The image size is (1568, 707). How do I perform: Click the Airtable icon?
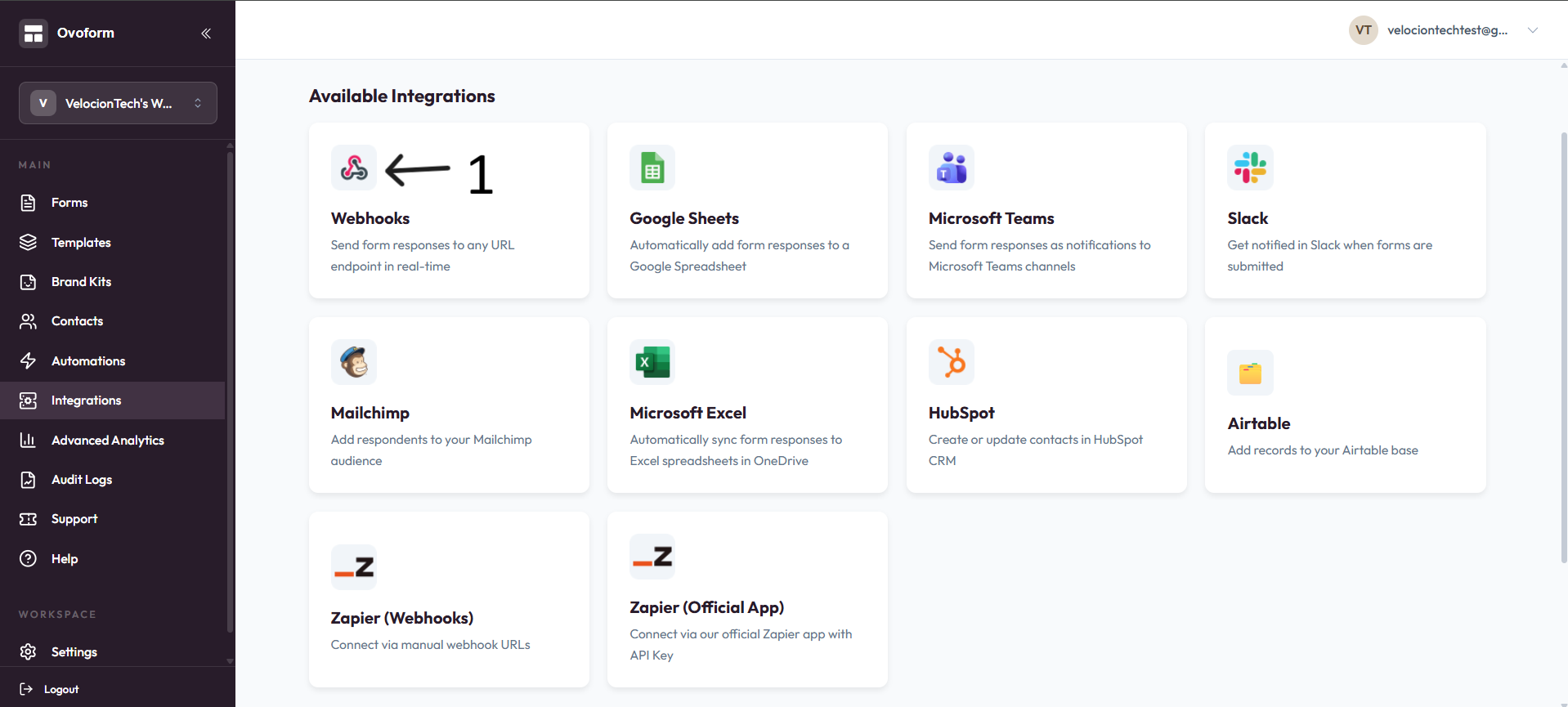pyautogui.click(x=1250, y=373)
